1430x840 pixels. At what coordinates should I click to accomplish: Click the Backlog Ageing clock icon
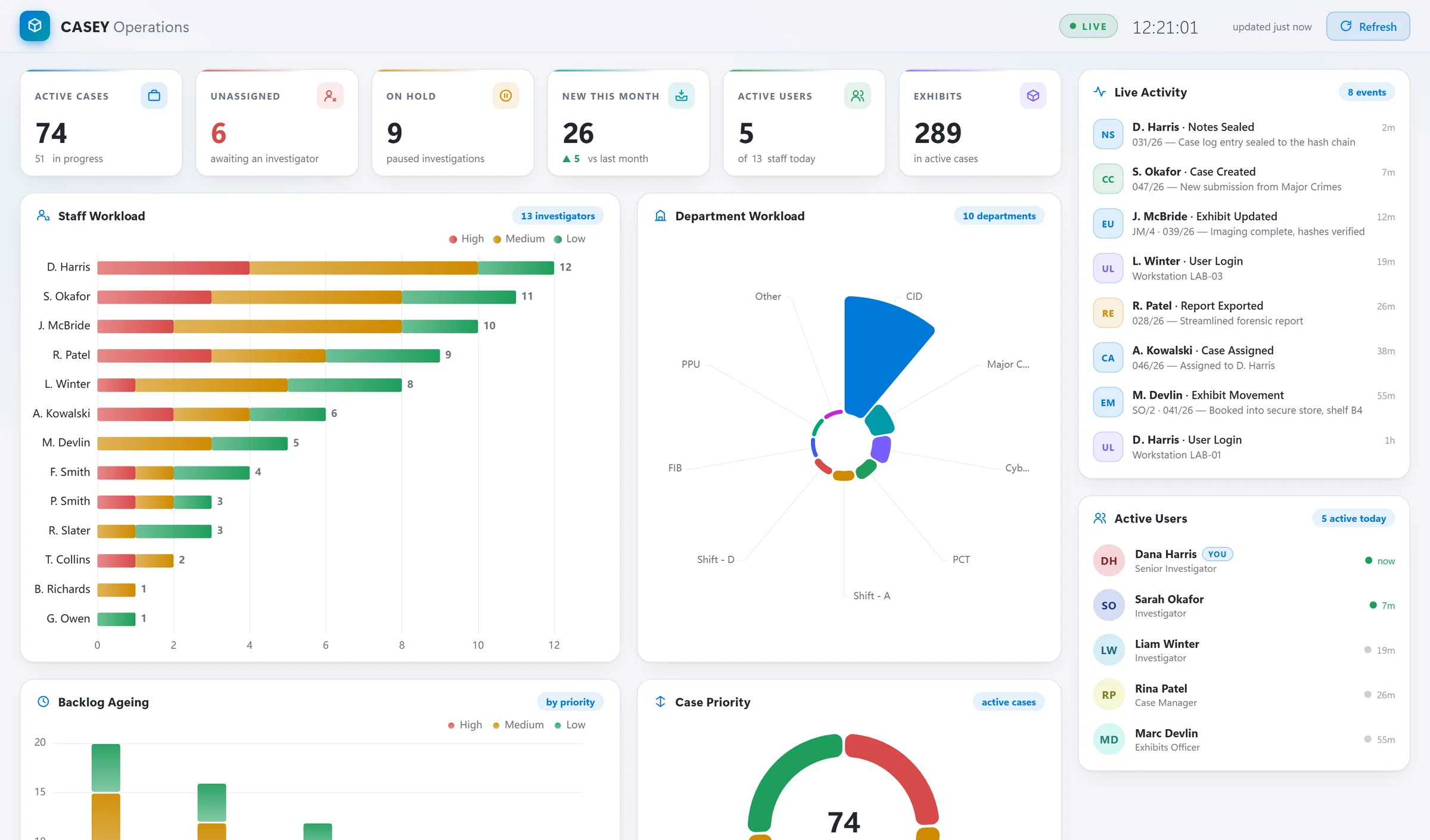tap(43, 702)
